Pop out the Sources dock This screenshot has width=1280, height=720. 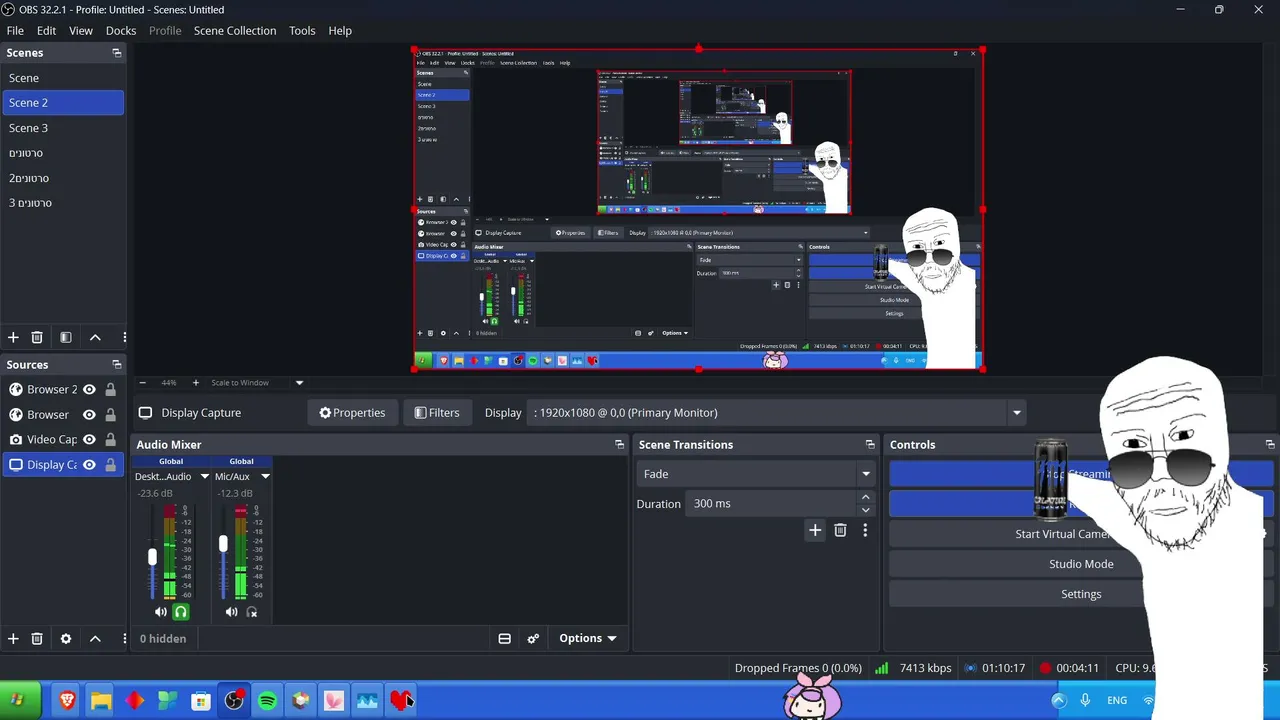click(x=116, y=365)
